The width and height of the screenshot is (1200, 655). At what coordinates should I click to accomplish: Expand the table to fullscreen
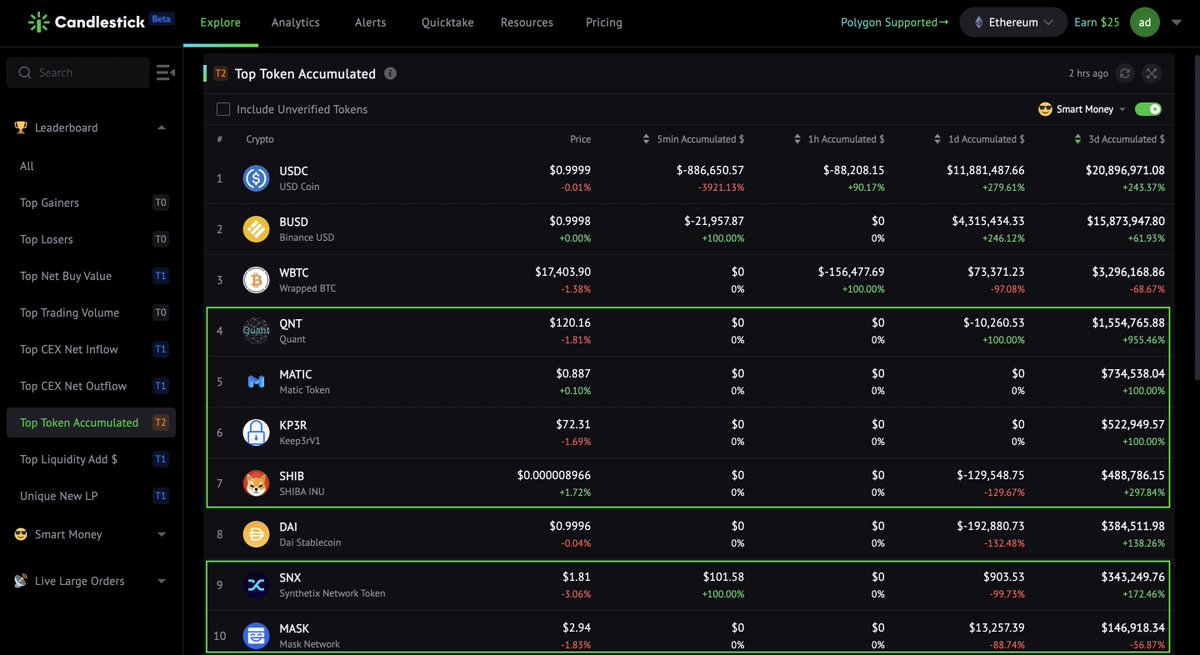click(1151, 73)
